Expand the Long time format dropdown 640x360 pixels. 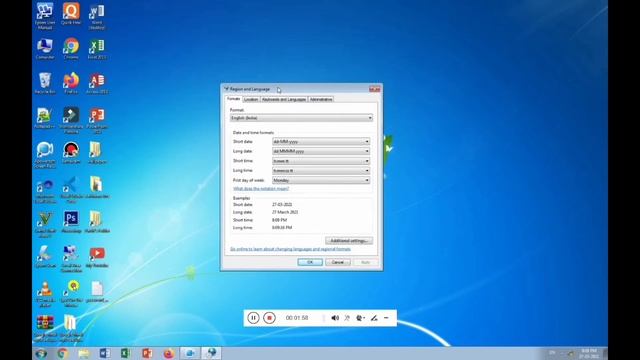[321, 171]
